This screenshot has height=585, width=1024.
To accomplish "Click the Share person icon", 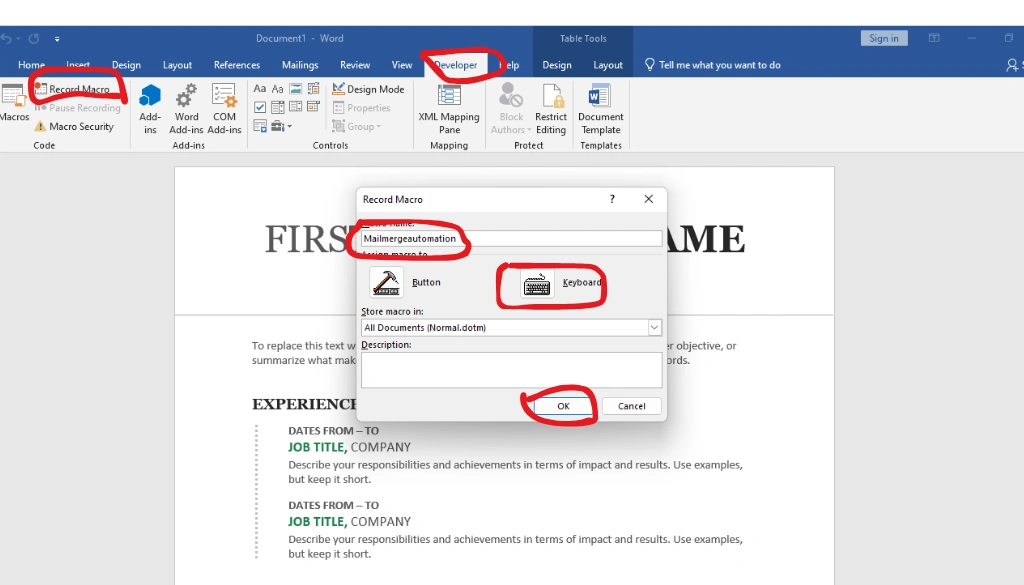I will (1012, 65).
